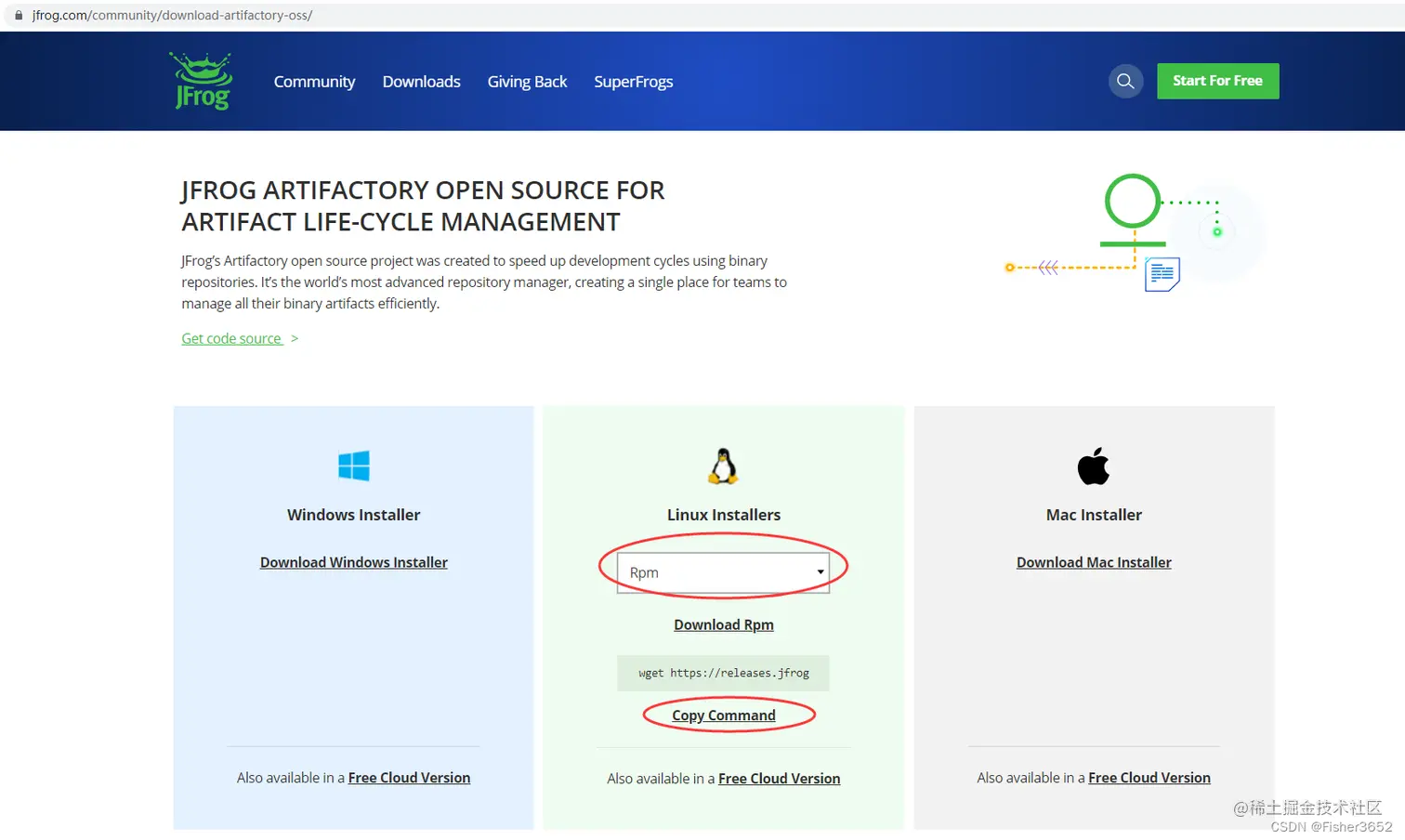The width and height of the screenshot is (1405, 840).
Task: Open the Community menu
Action: pyautogui.click(x=314, y=82)
